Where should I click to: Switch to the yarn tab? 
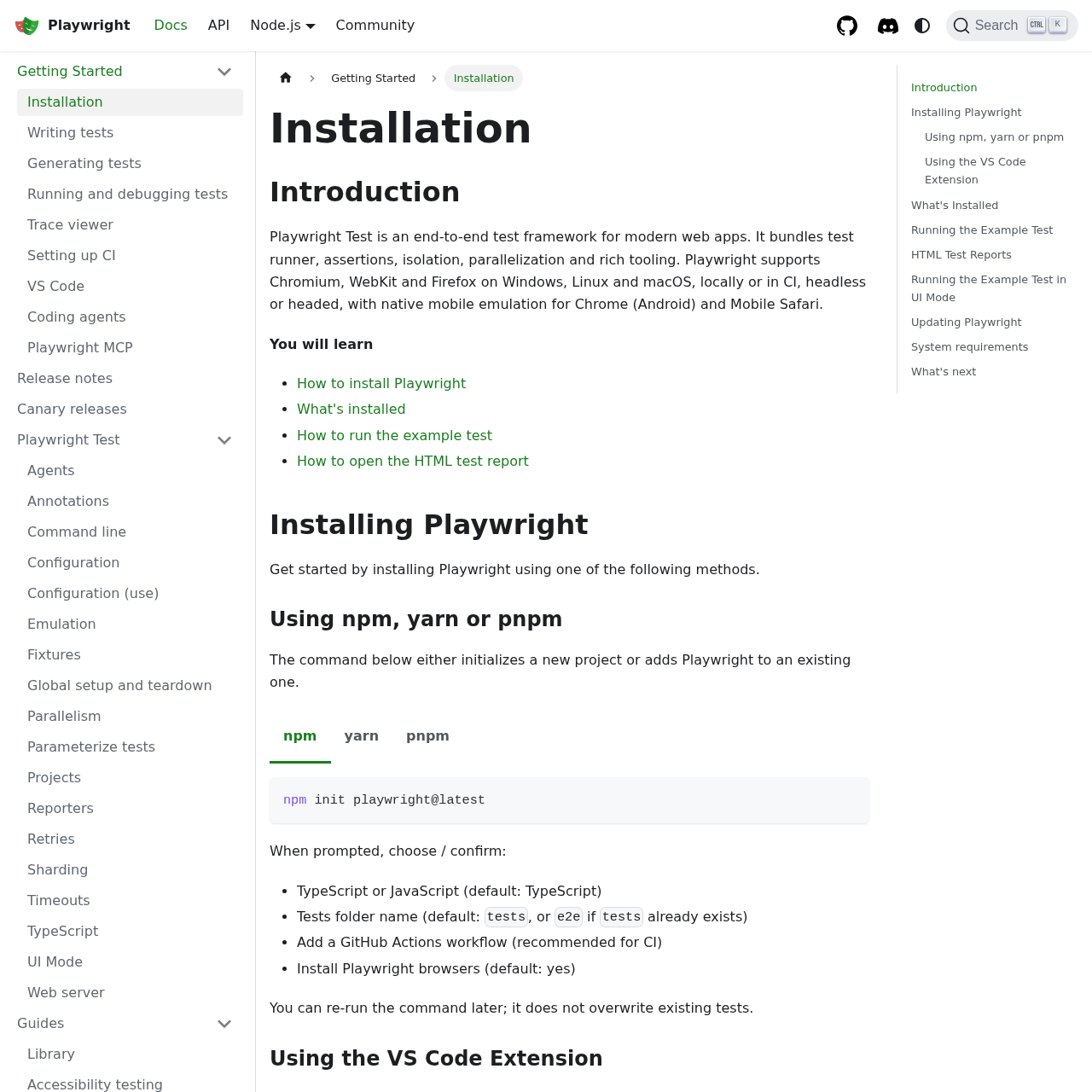(x=361, y=735)
